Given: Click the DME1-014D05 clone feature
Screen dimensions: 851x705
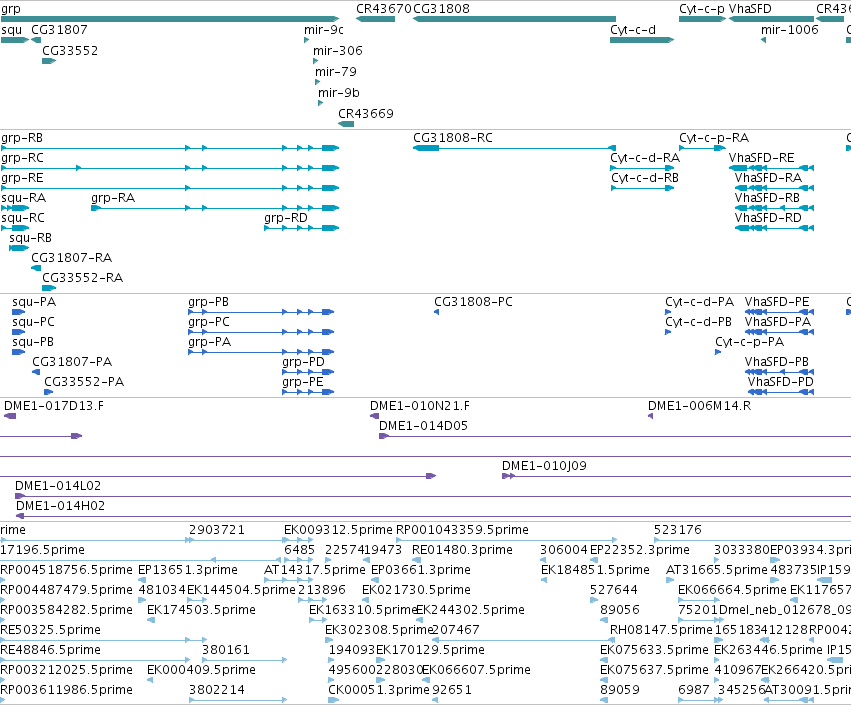Looking at the screenshot, I should [615, 436].
